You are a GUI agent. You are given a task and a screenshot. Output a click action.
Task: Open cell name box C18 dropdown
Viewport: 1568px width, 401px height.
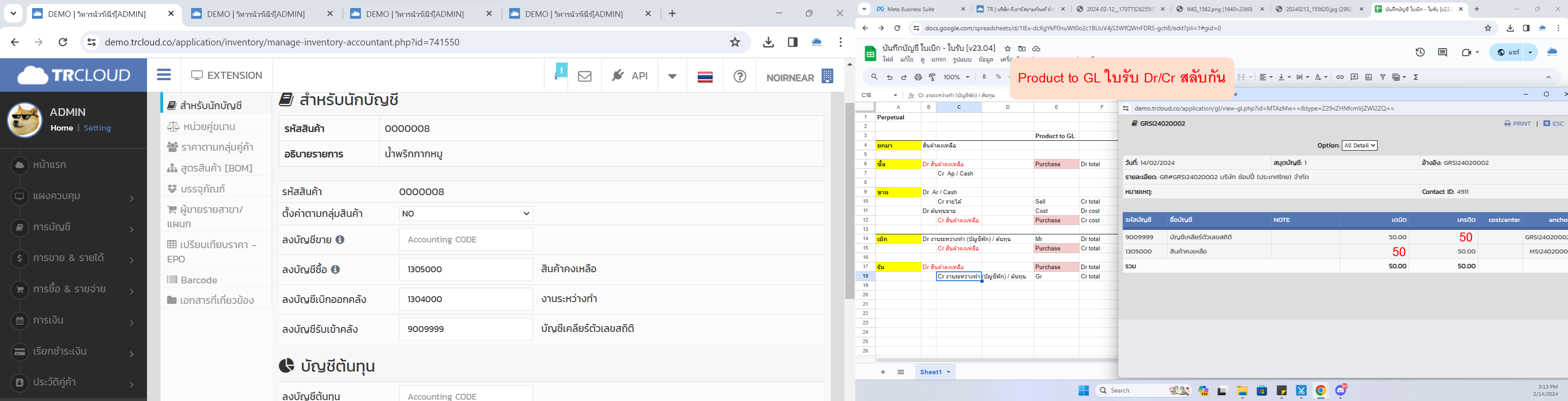tap(895, 95)
